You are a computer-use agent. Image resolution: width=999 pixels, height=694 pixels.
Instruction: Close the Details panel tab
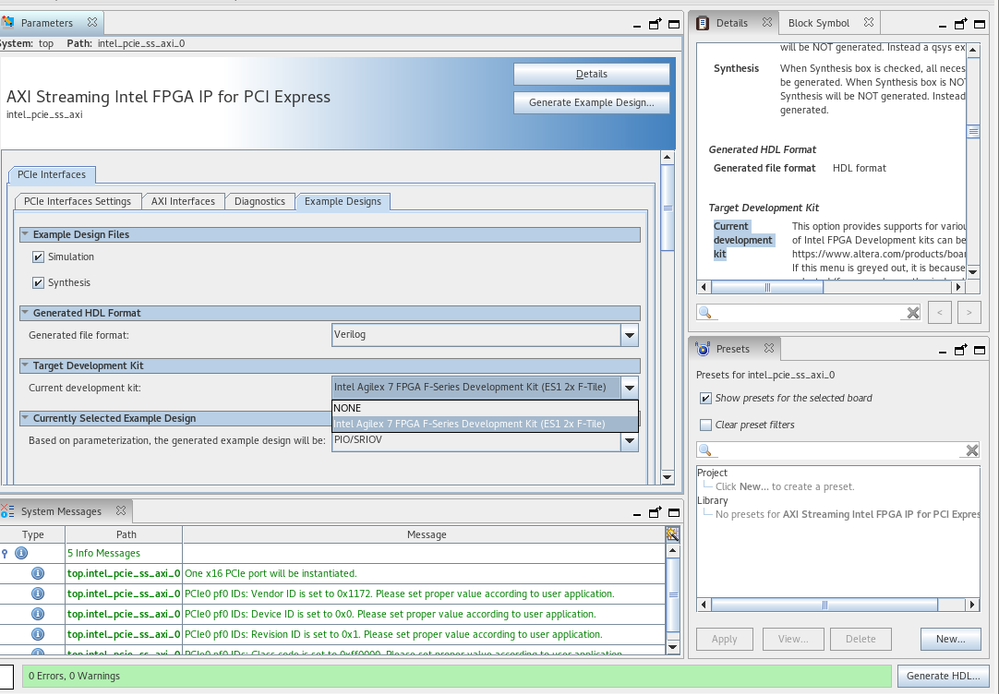pos(767,22)
